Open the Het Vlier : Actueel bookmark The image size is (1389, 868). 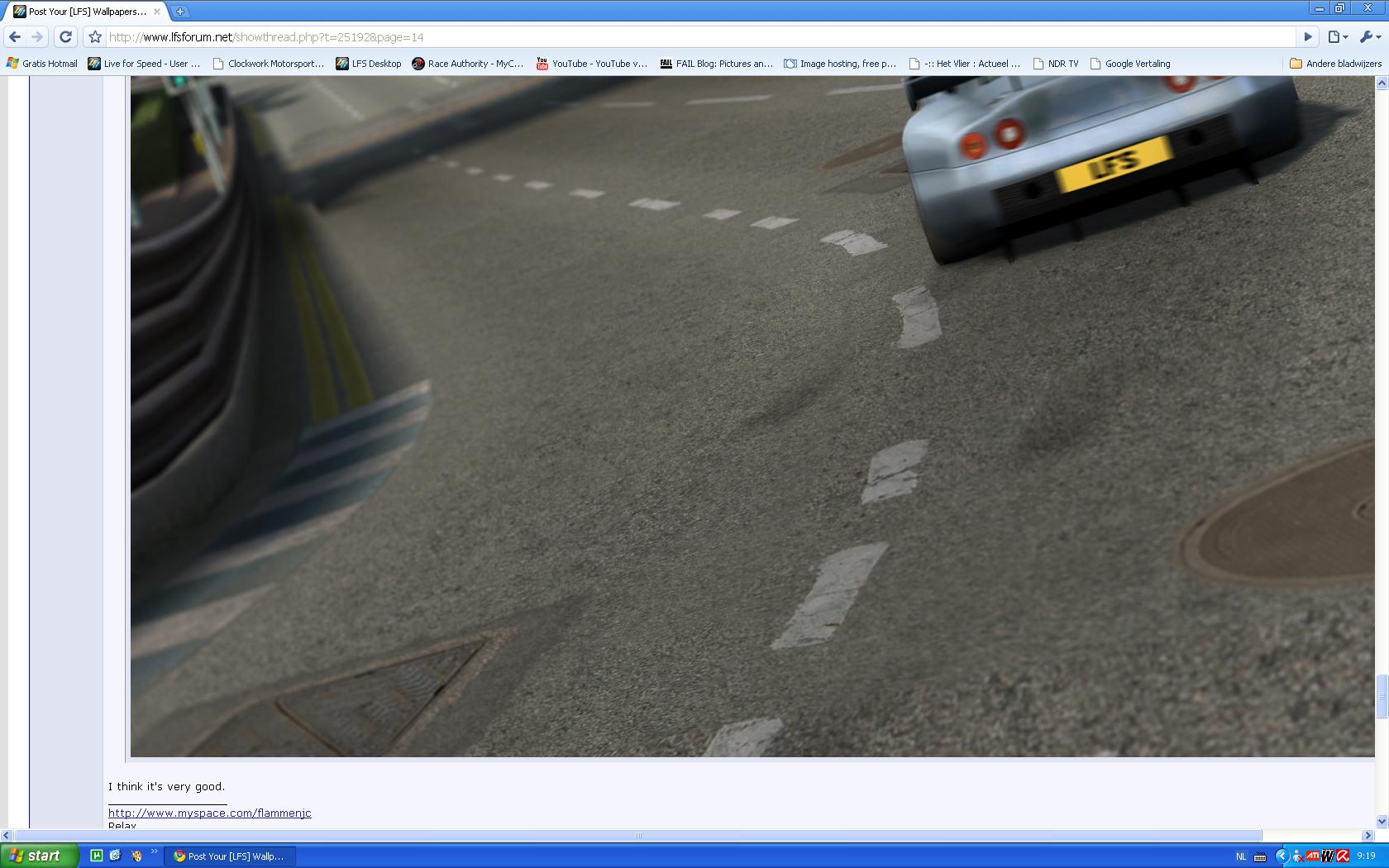(x=965, y=64)
